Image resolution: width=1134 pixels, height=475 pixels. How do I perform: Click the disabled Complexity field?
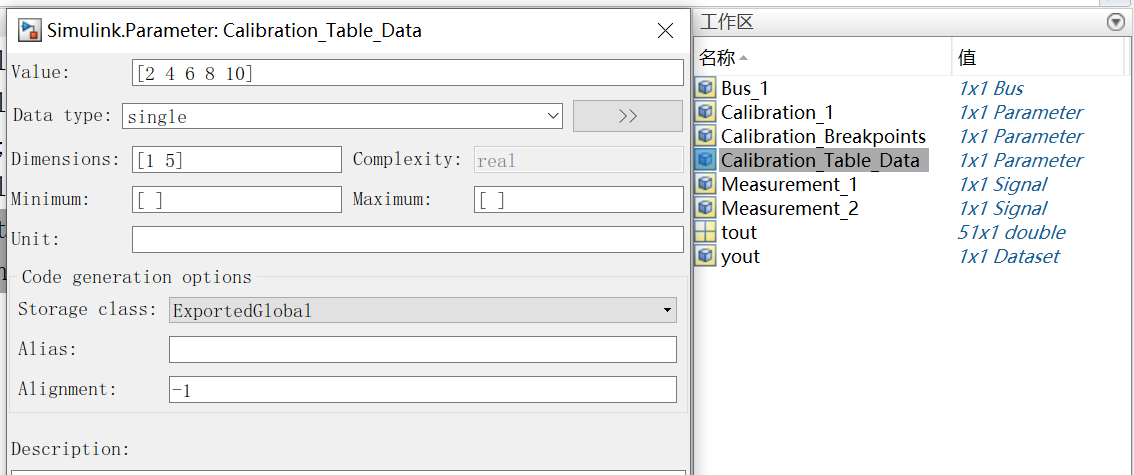pyautogui.click(x=579, y=160)
